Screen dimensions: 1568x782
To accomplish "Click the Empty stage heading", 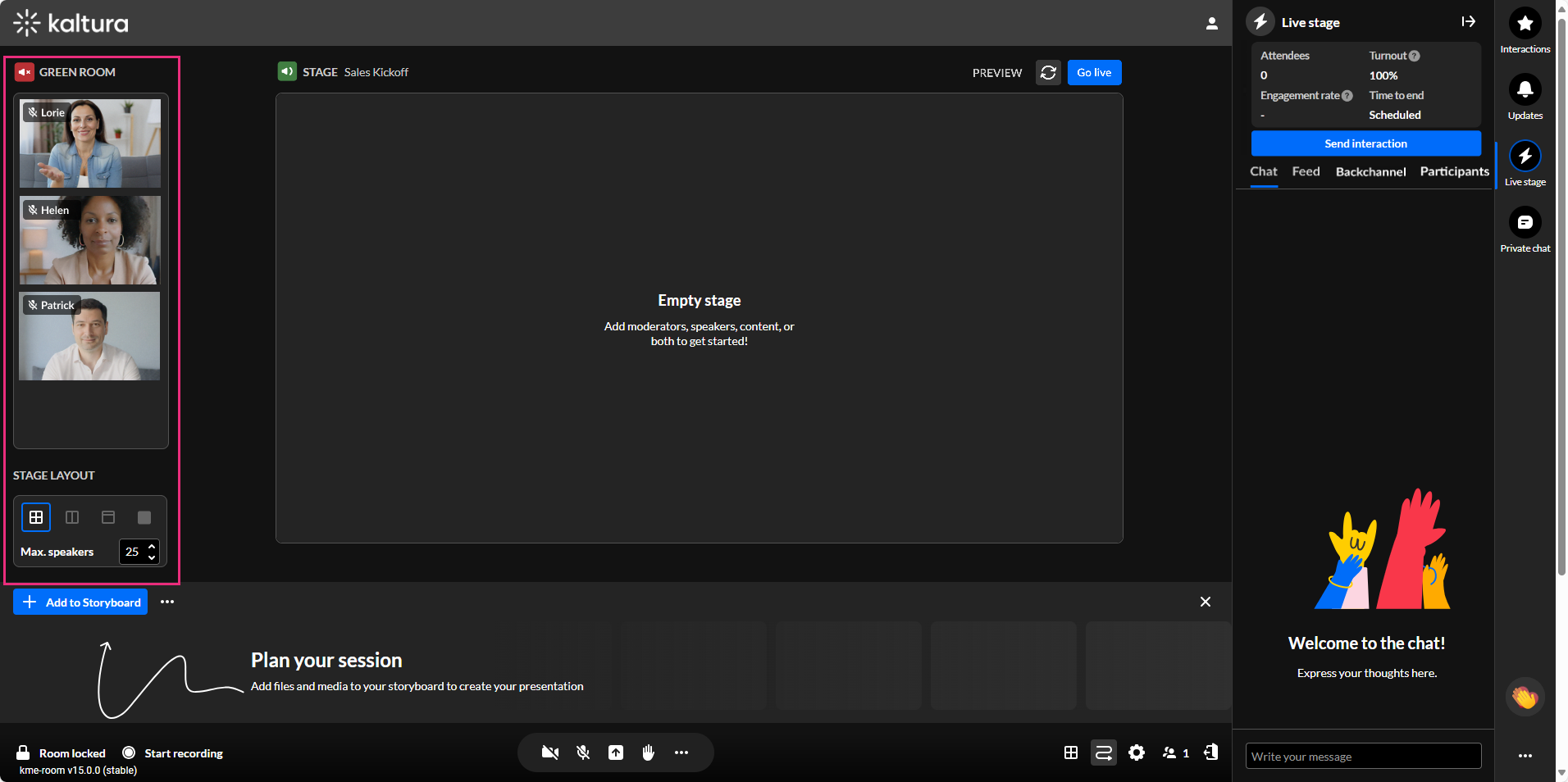I will [700, 301].
